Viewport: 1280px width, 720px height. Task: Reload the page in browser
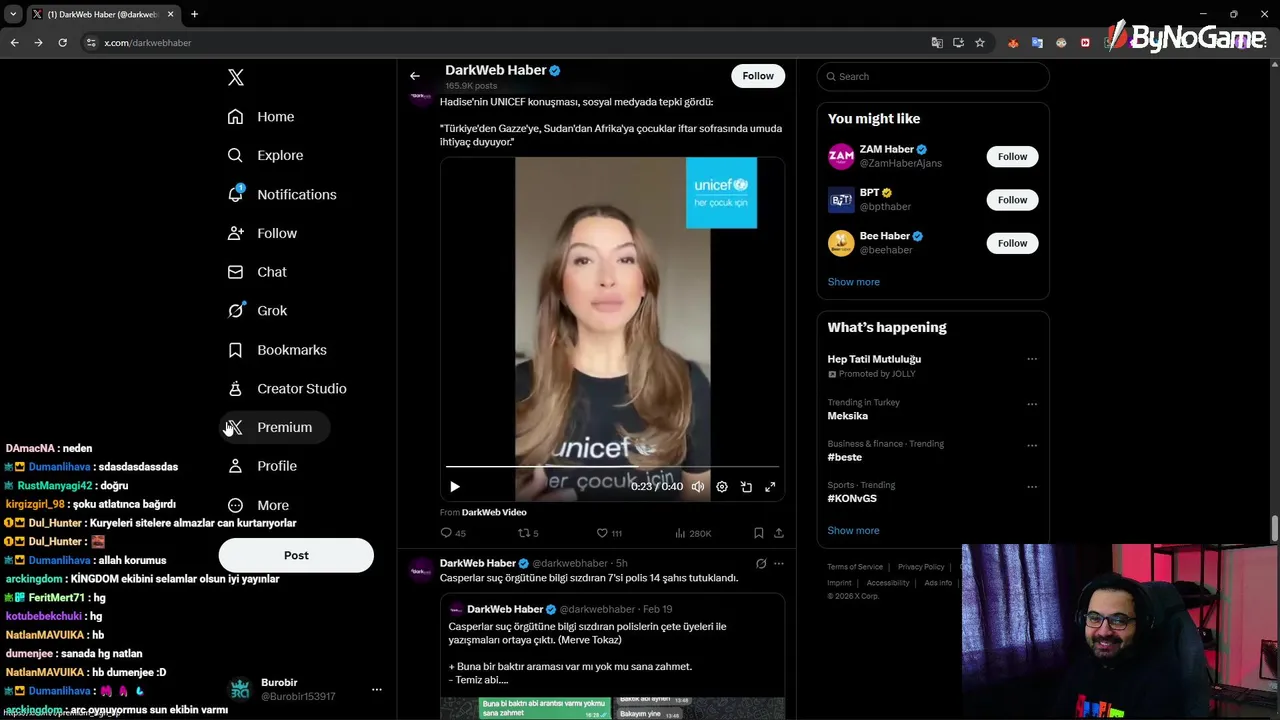[x=62, y=43]
